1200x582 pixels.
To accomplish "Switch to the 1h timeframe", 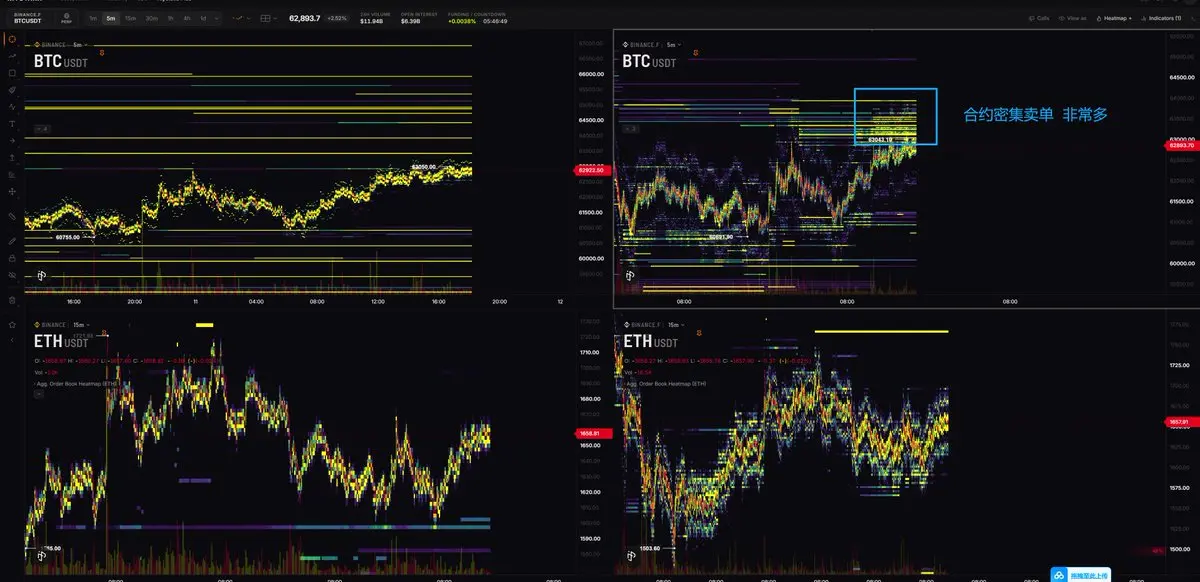I will coord(170,18).
